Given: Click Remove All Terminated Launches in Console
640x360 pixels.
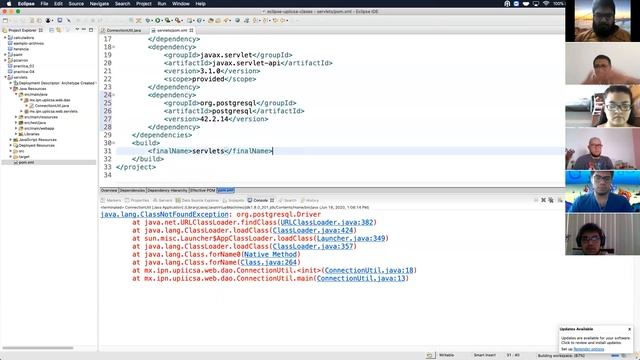Looking at the screenshot, I should [551, 200].
